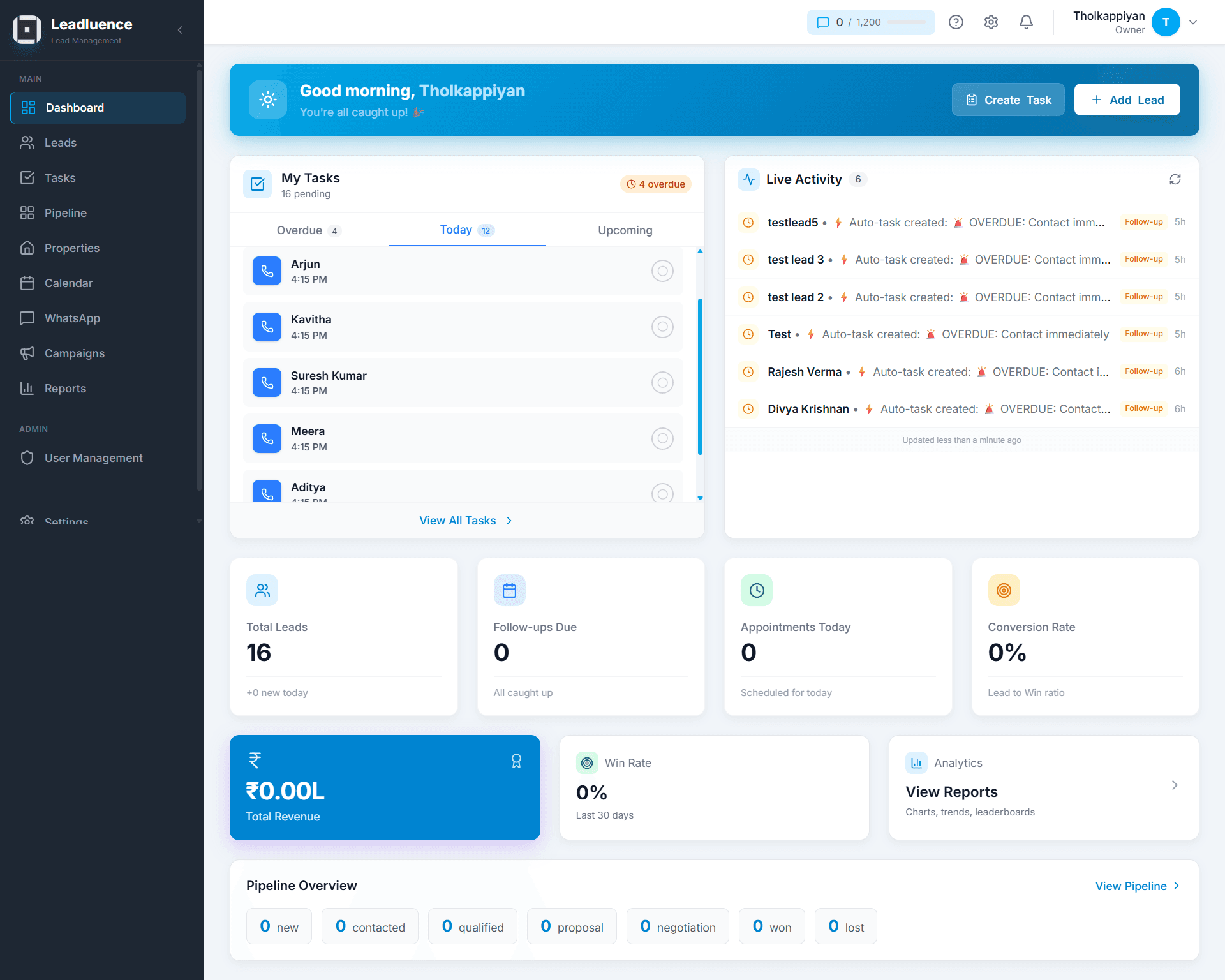This screenshot has width=1225, height=980.
Task: Open the Calendar from the sidebar
Action: 69,283
